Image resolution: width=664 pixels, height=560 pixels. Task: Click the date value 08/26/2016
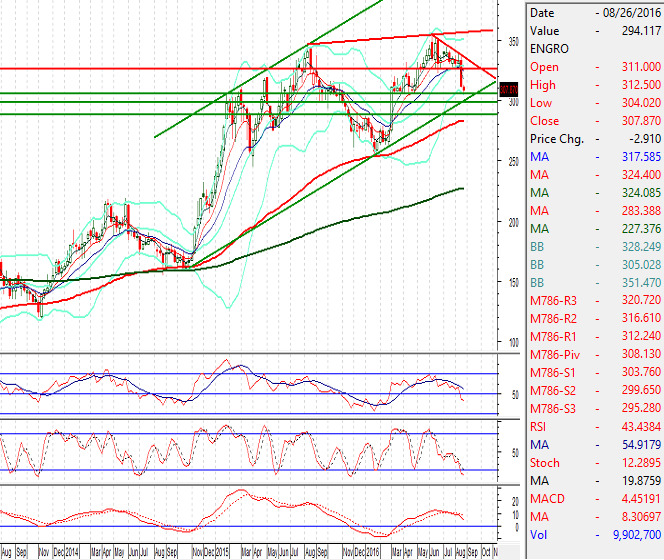pyautogui.click(x=632, y=13)
